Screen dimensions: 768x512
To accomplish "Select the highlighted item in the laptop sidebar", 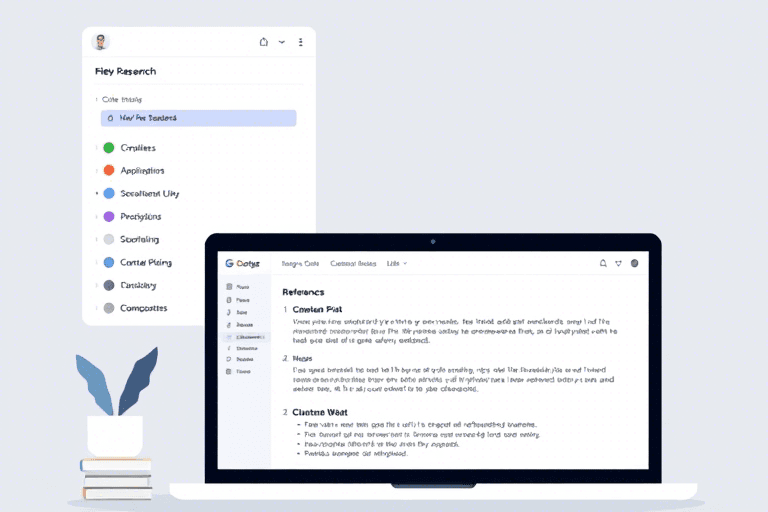I will (x=243, y=337).
